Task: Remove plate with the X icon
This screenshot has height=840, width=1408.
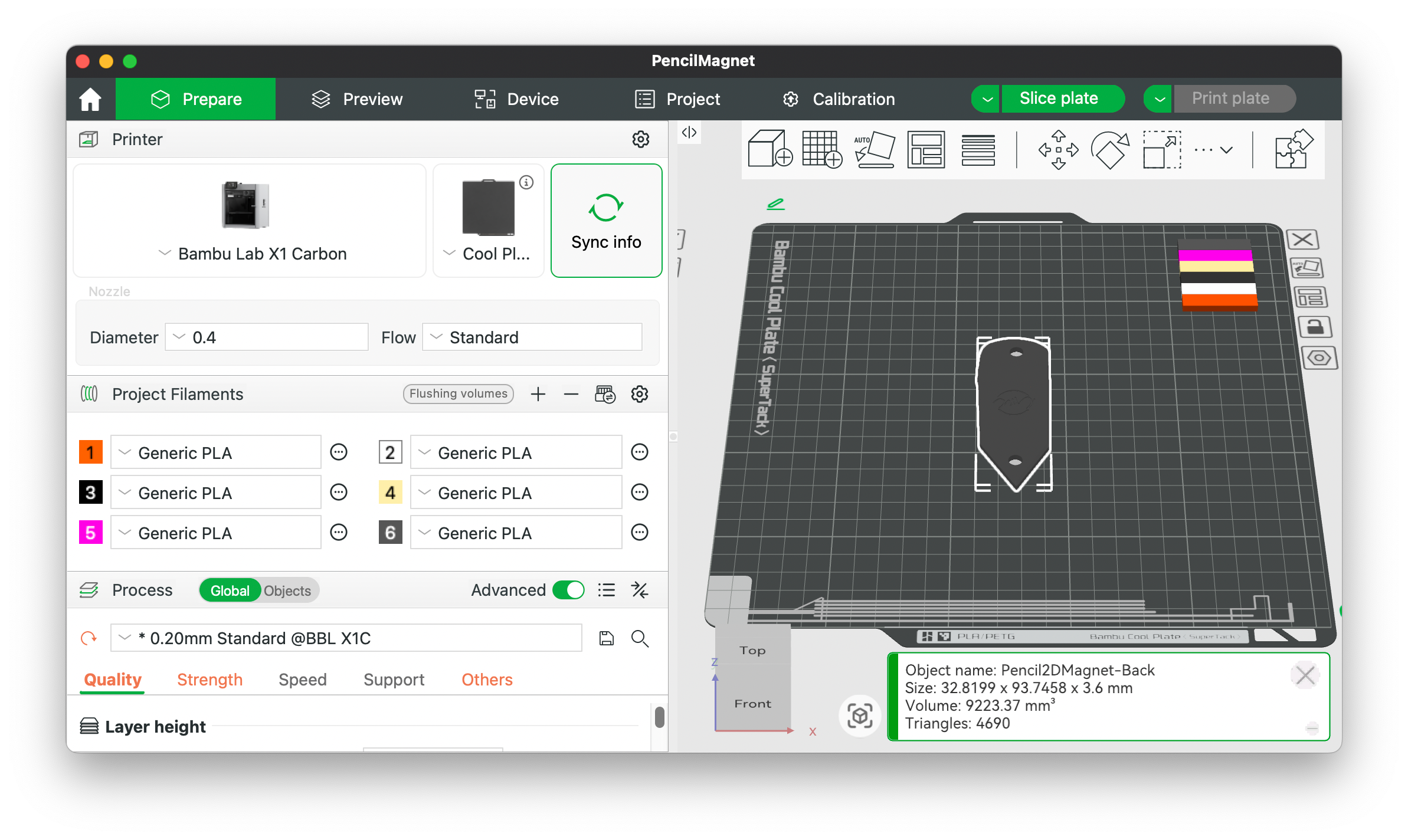Action: pos(1302,239)
